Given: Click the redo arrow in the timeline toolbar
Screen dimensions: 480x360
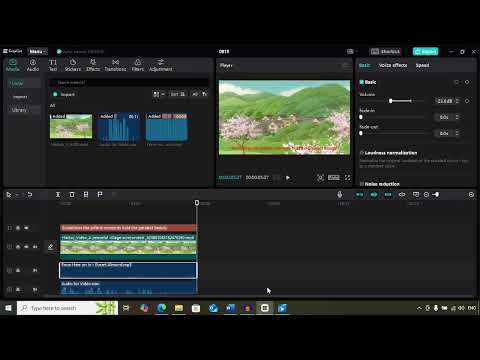Looking at the screenshot, I should click(30, 195).
